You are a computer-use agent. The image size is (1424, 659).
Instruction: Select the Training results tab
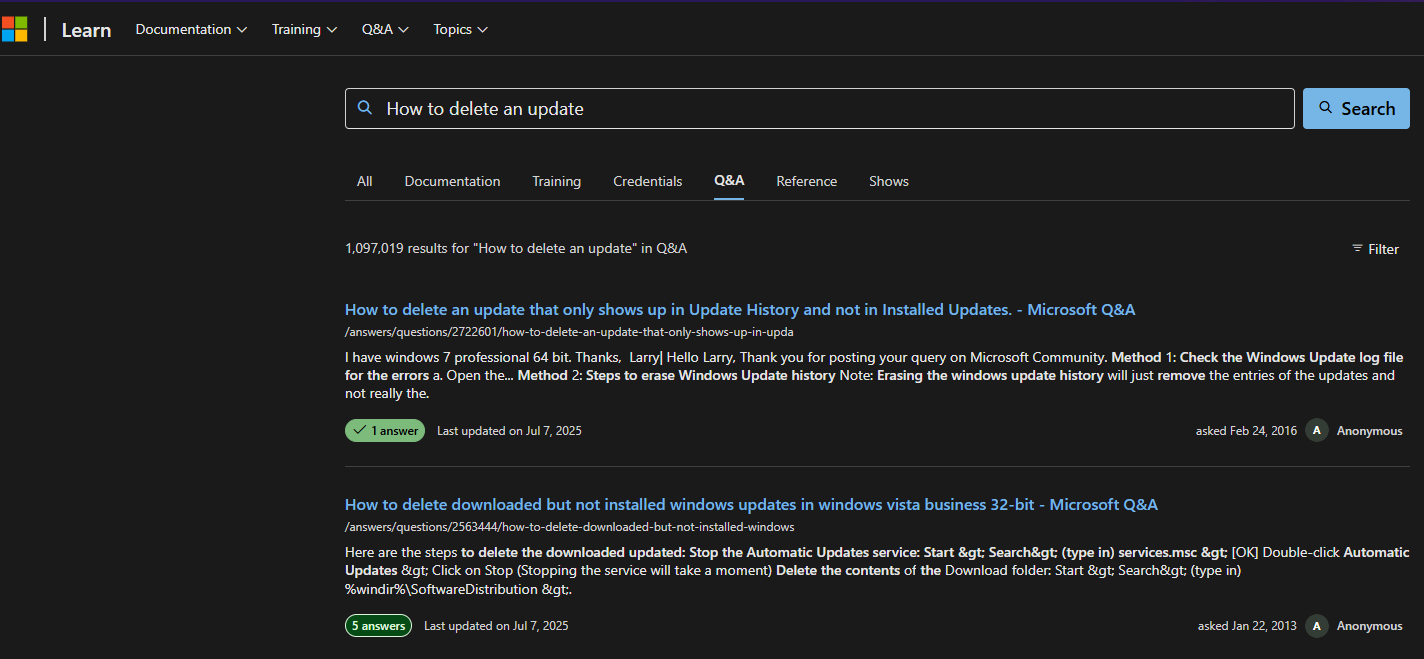pyautogui.click(x=556, y=181)
